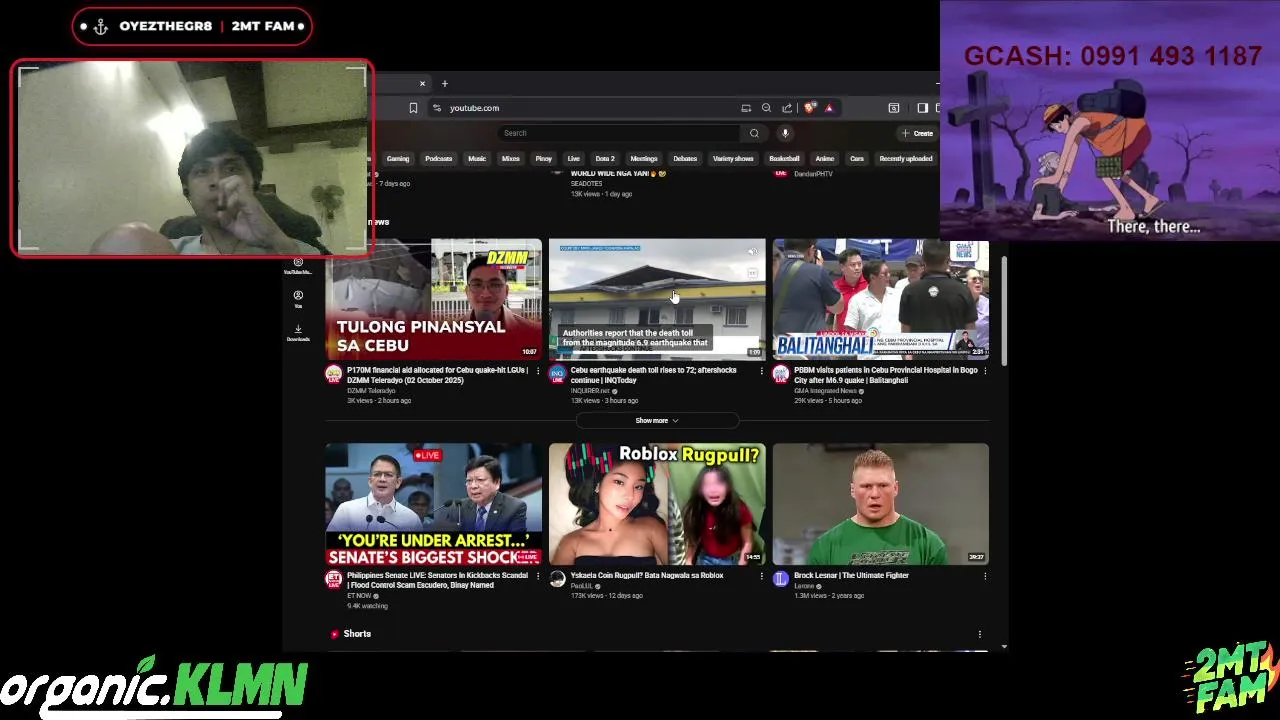Open the INQUIRER.net channel avatar
The width and height of the screenshot is (1280, 720).
(558, 374)
